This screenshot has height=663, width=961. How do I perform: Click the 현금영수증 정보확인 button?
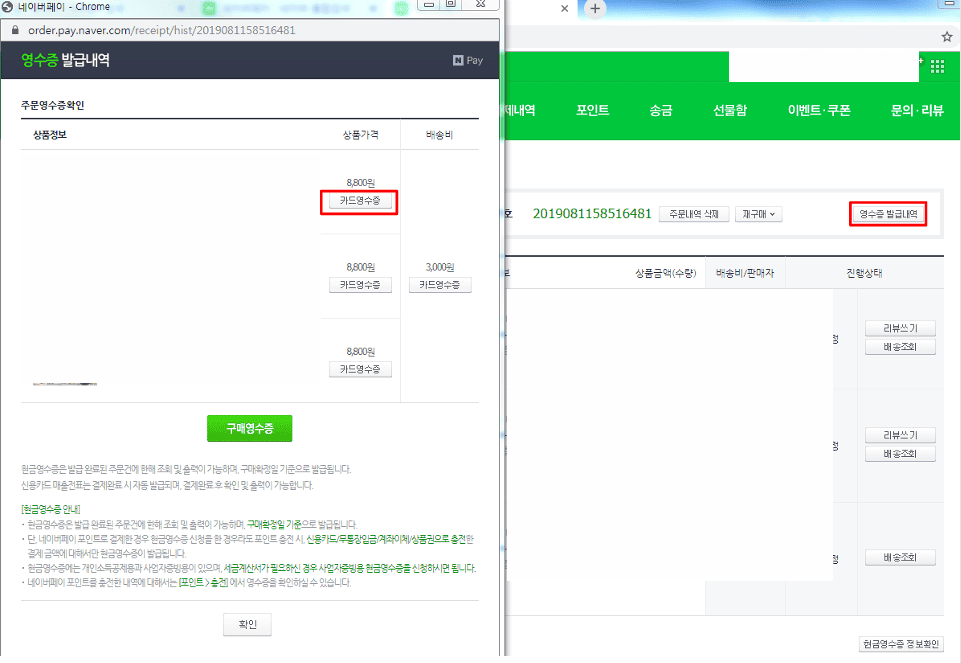click(901, 644)
